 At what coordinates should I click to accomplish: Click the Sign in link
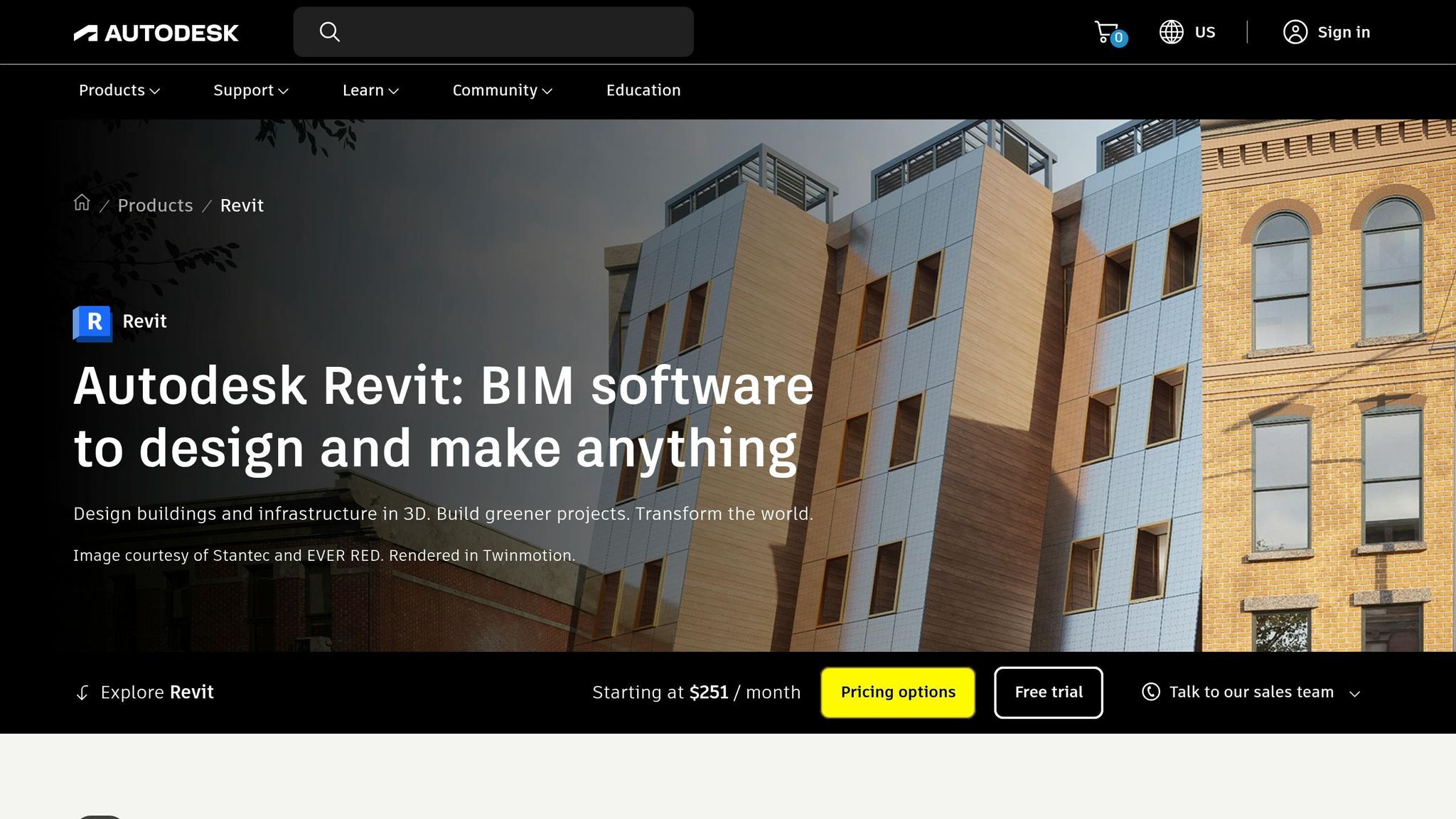(x=1344, y=32)
